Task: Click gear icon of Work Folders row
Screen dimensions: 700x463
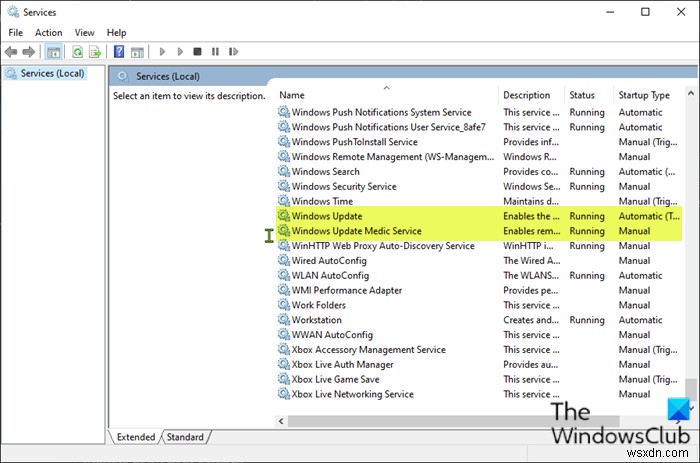Action: coord(284,305)
